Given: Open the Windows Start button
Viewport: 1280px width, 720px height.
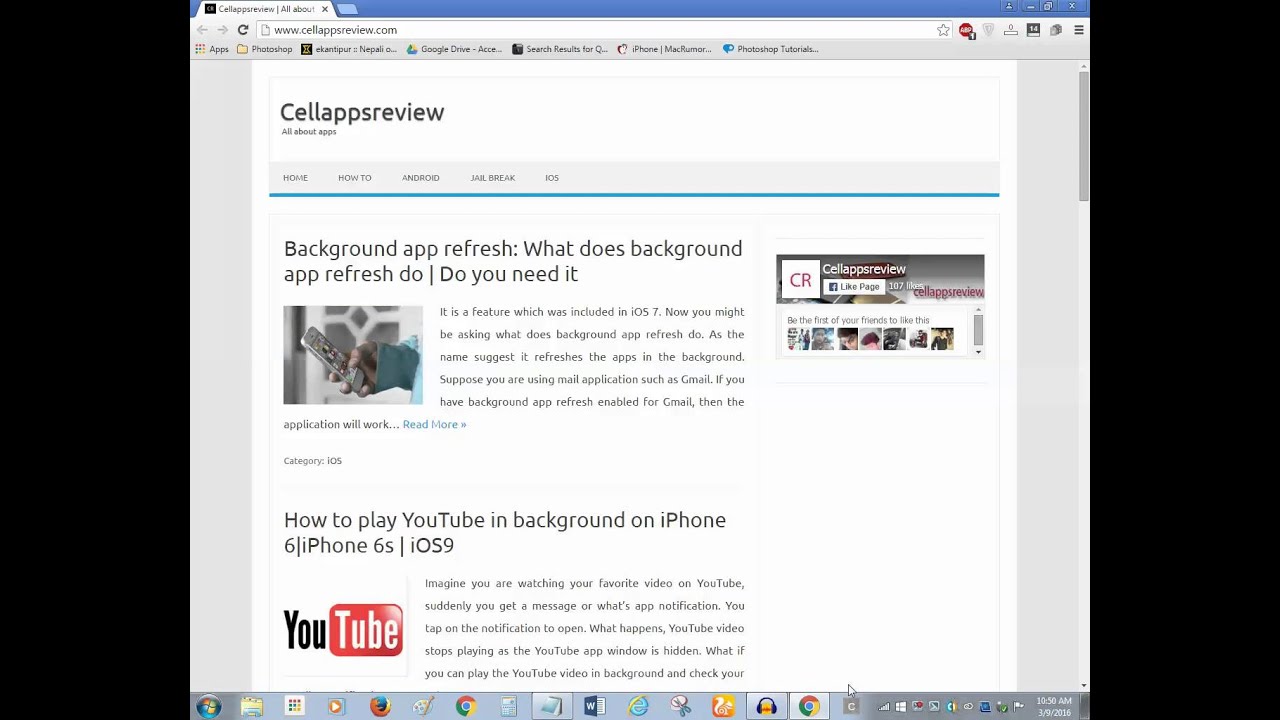Looking at the screenshot, I should 209,707.
